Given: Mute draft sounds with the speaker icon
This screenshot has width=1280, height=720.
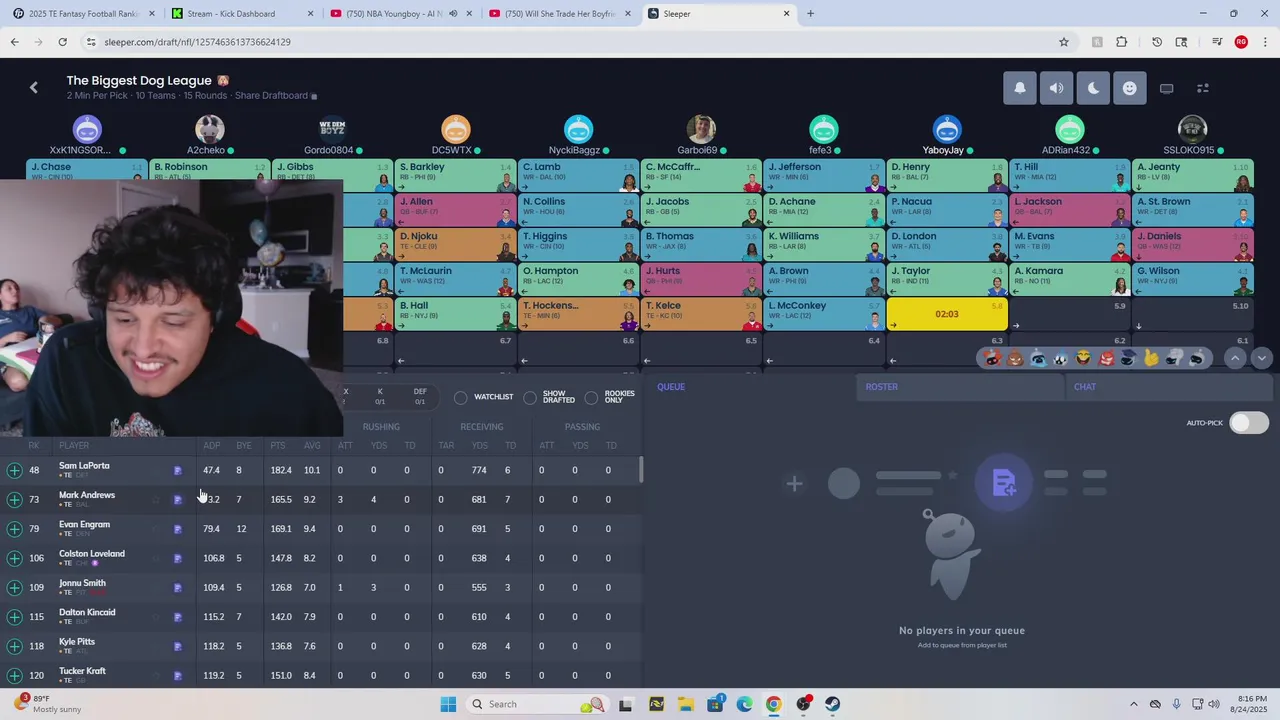Looking at the screenshot, I should (1056, 88).
